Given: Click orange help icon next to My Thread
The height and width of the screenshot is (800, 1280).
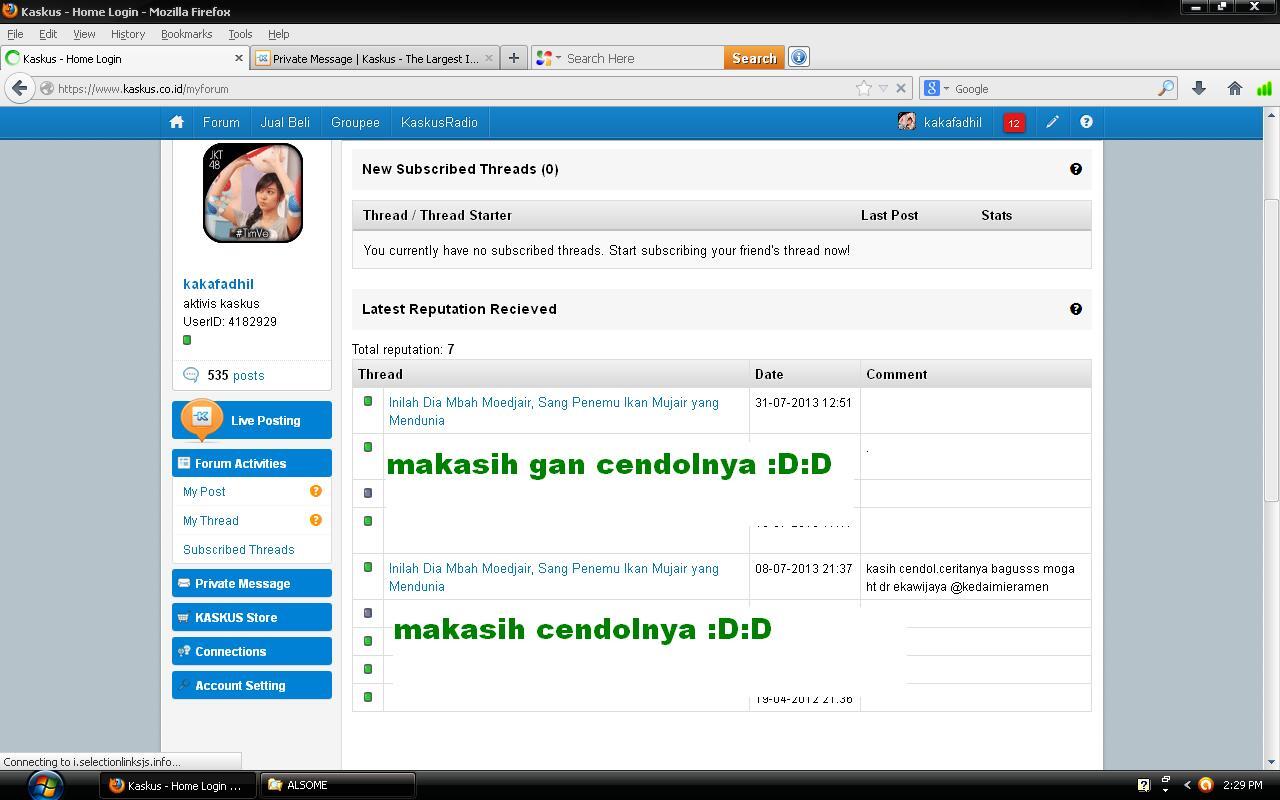Looking at the screenshot, I should click(316, 520).
